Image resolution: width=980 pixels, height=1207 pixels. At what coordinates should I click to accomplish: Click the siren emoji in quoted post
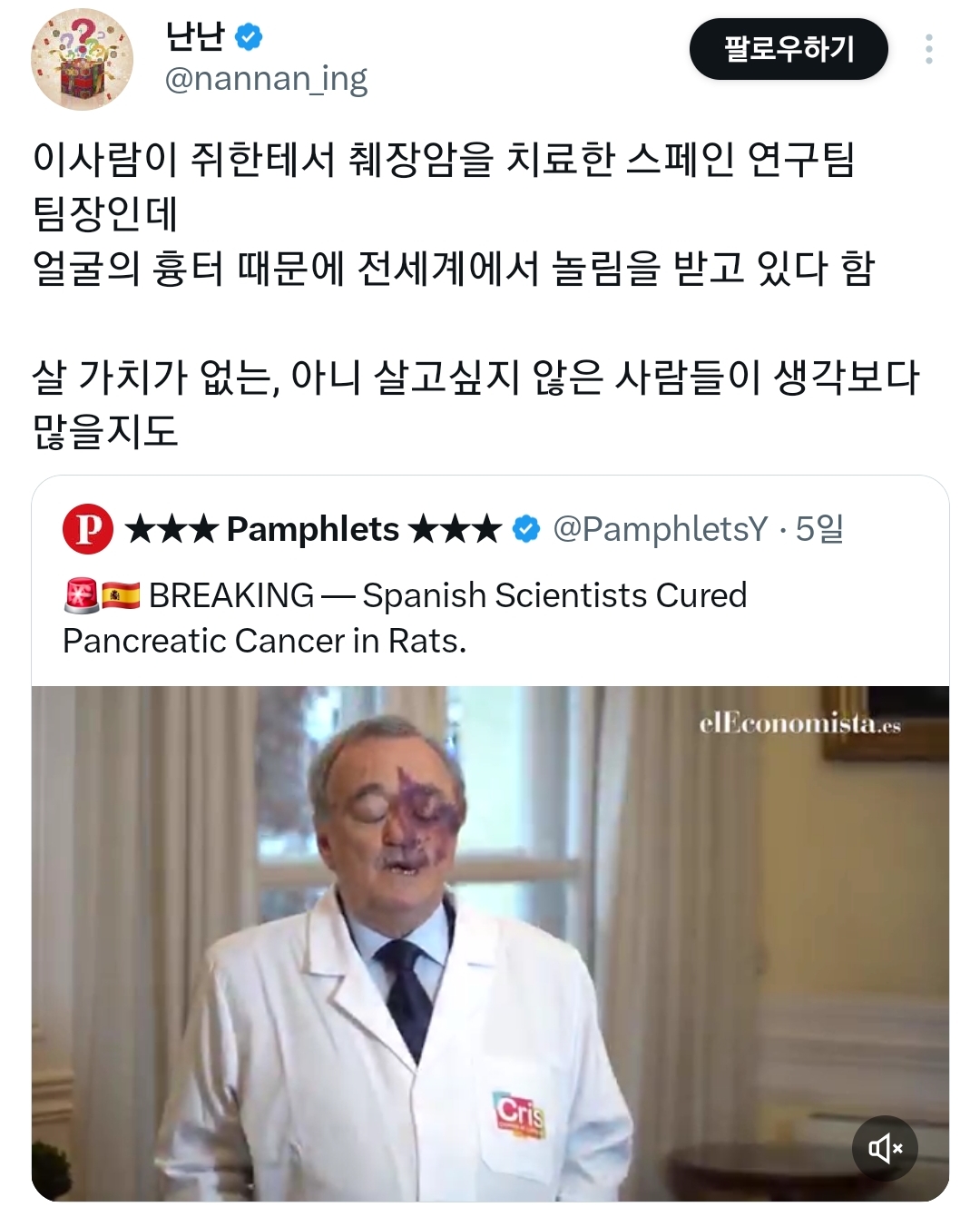click(x=81, y=595)
